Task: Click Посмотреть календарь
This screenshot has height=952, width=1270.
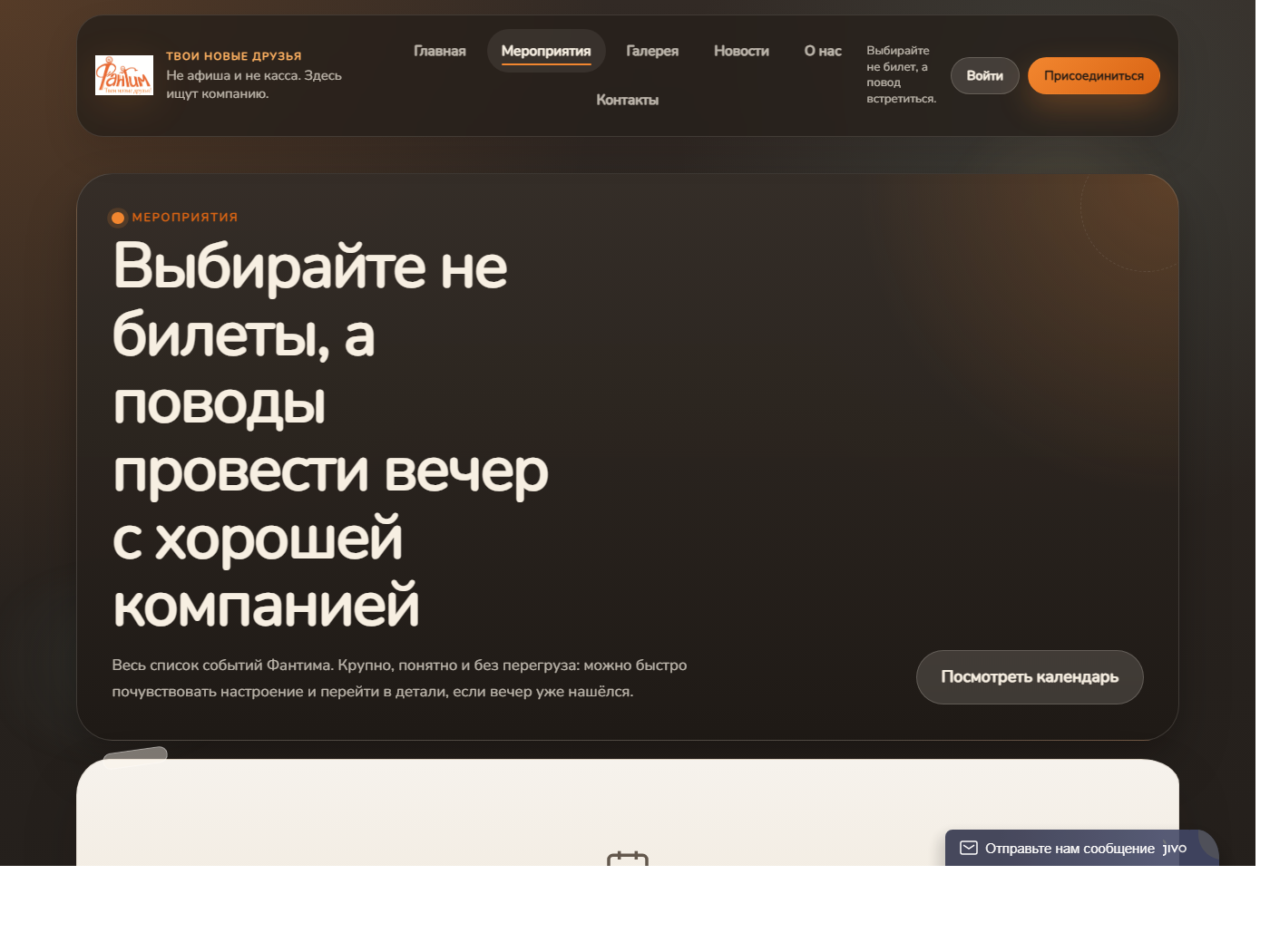Action: pyautogui.click(x=1030, y=677)
